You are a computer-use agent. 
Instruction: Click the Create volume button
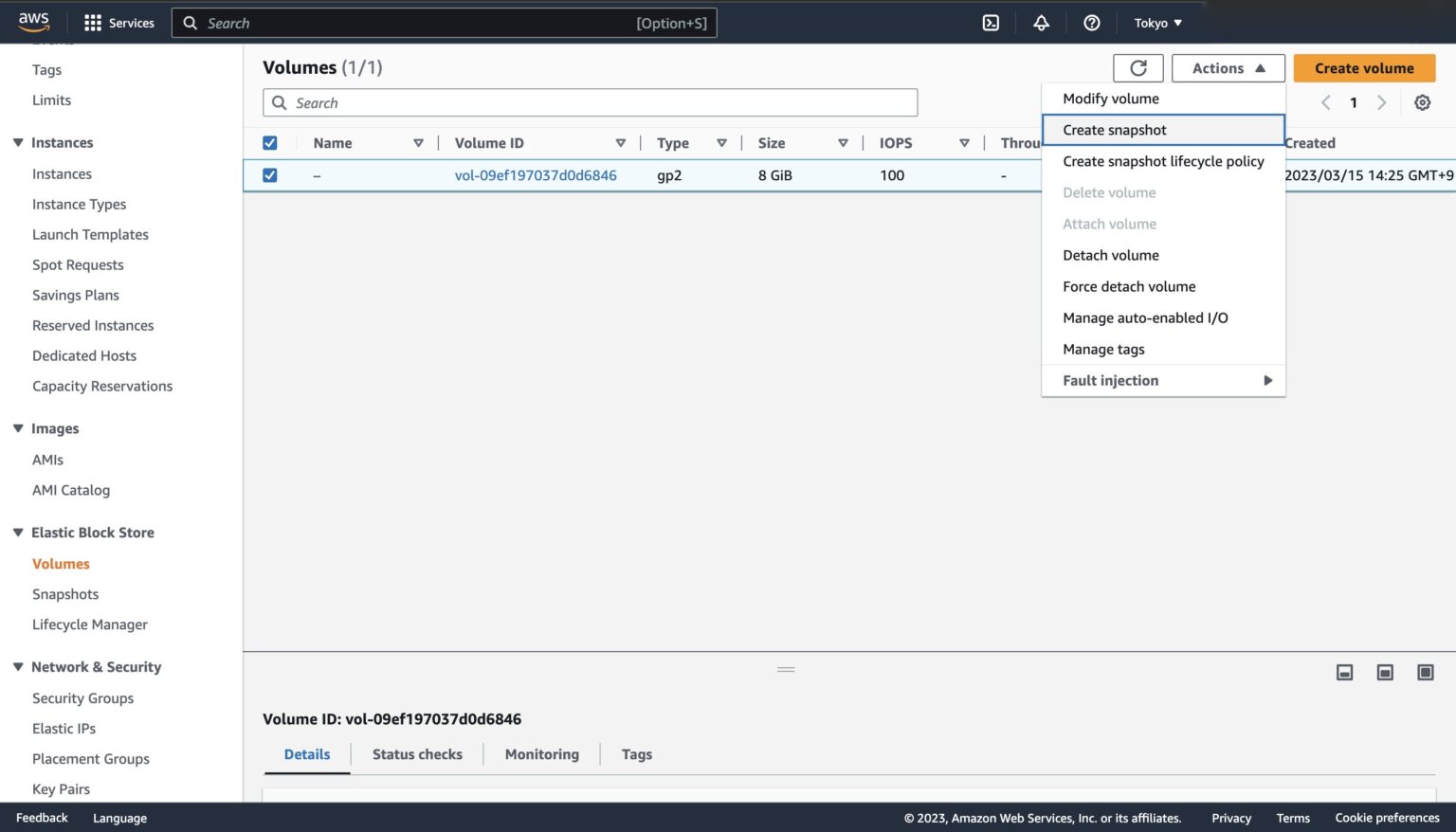click(1363, 67)
